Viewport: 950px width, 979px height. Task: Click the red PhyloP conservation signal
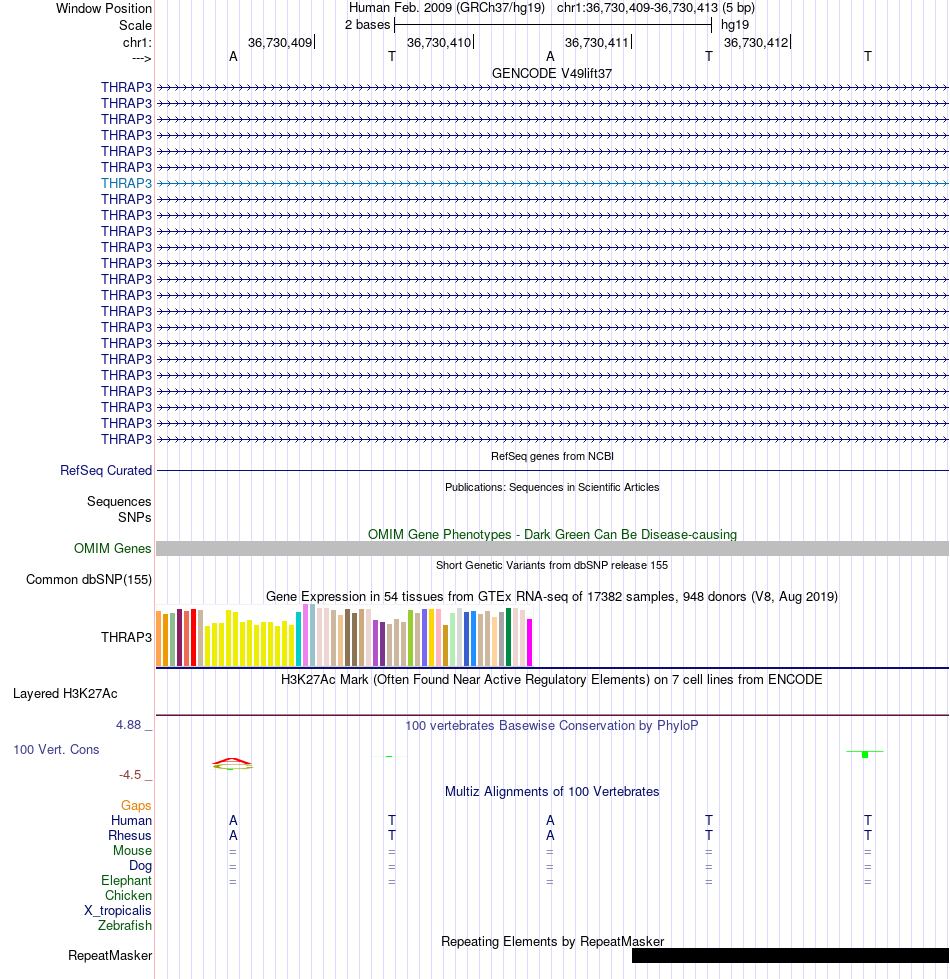coord(232,762)
